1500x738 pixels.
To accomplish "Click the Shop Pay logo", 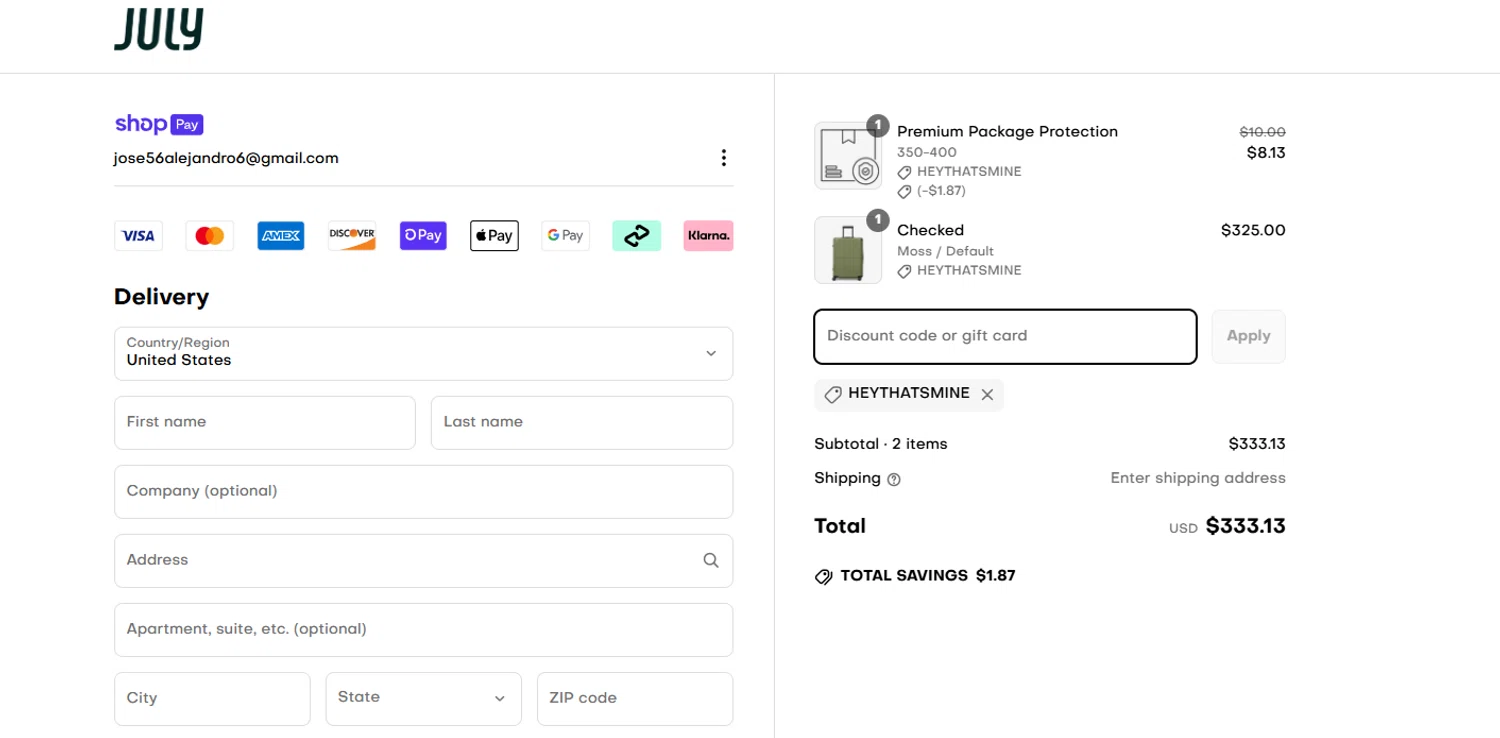I will click(159, 124).
